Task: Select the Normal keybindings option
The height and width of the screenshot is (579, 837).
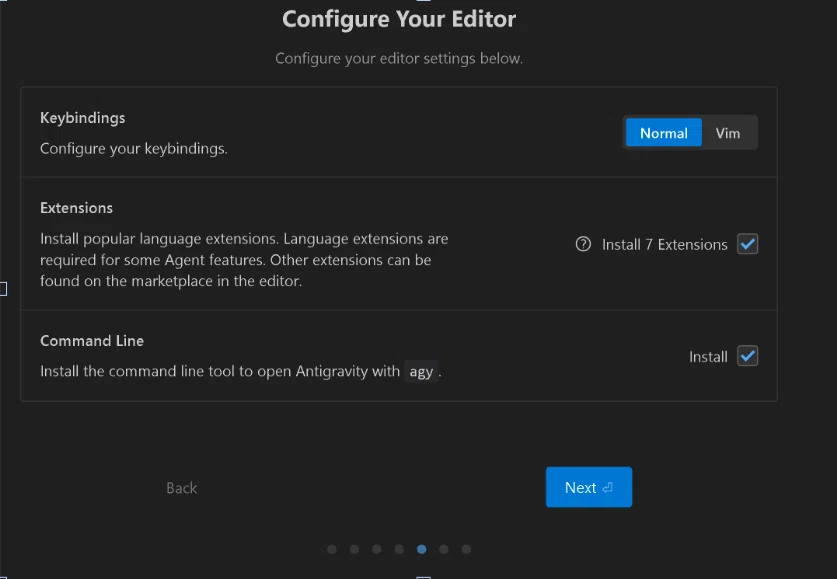Action: coord(664,133)
